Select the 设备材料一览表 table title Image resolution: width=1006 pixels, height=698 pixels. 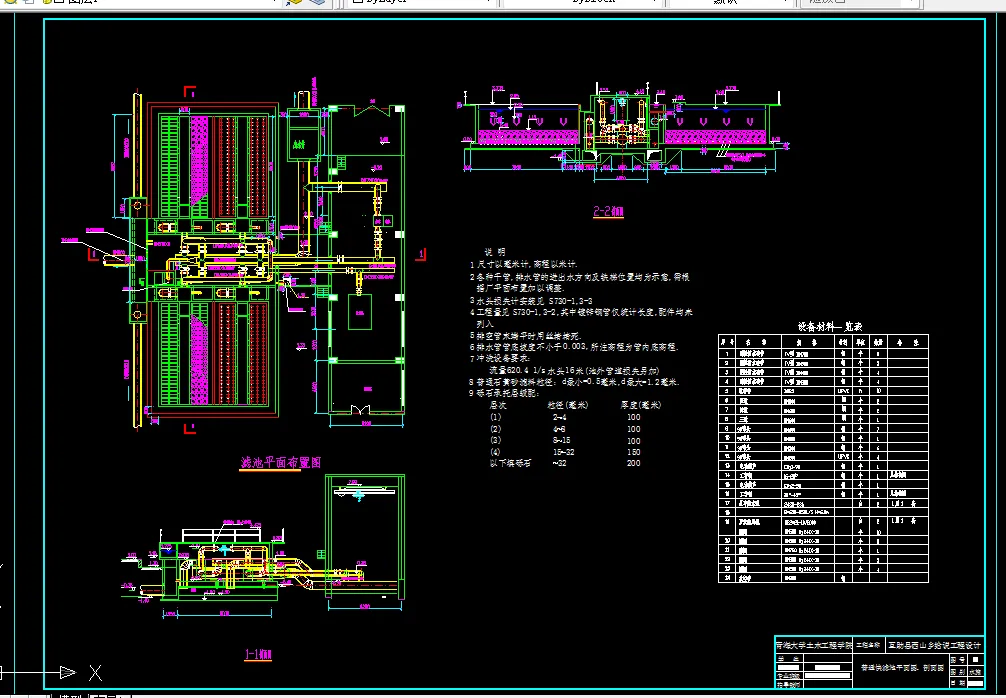point(830,327)
